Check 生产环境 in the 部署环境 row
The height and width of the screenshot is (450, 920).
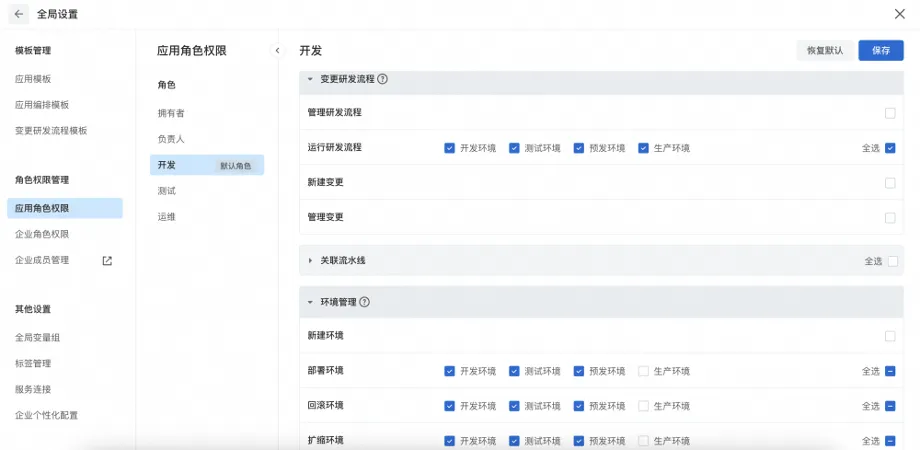coord(643,371)
